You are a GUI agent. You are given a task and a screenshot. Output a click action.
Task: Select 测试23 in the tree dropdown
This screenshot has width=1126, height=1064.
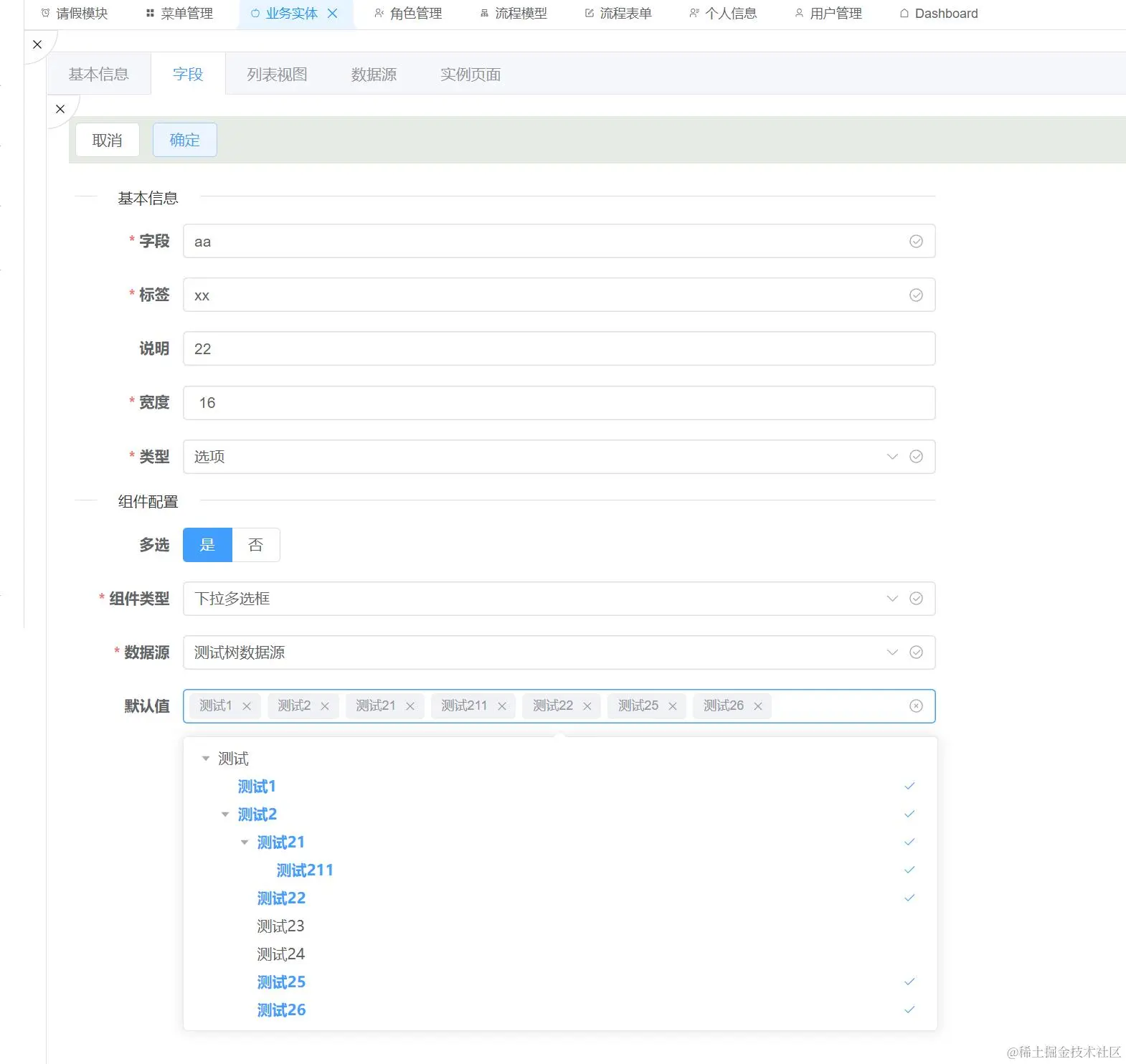[281, 926]
